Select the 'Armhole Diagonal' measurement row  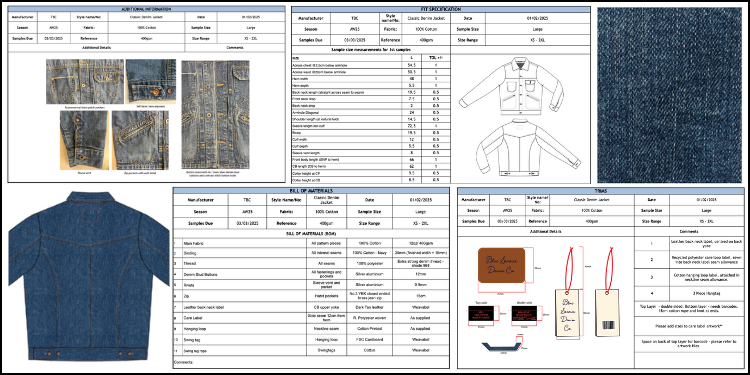tap(371, 112)
